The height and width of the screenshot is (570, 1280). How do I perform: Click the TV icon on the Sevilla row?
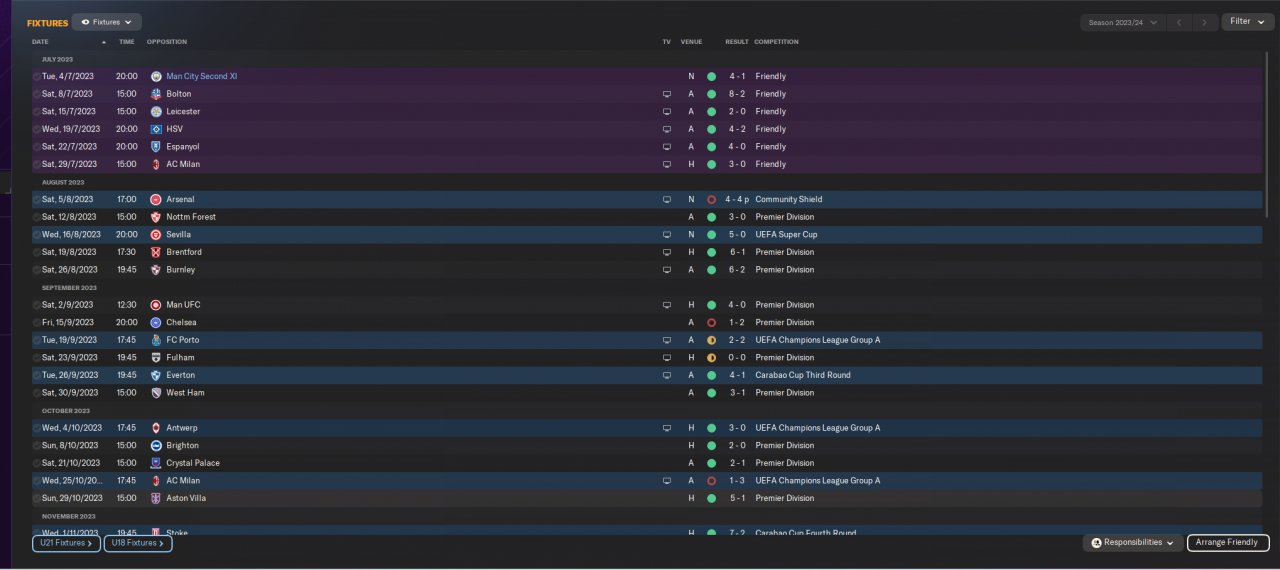tap(667, 234)
